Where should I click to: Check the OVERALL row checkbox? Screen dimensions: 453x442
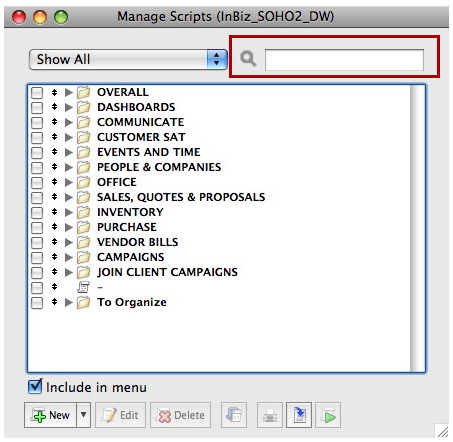point(37,93)
